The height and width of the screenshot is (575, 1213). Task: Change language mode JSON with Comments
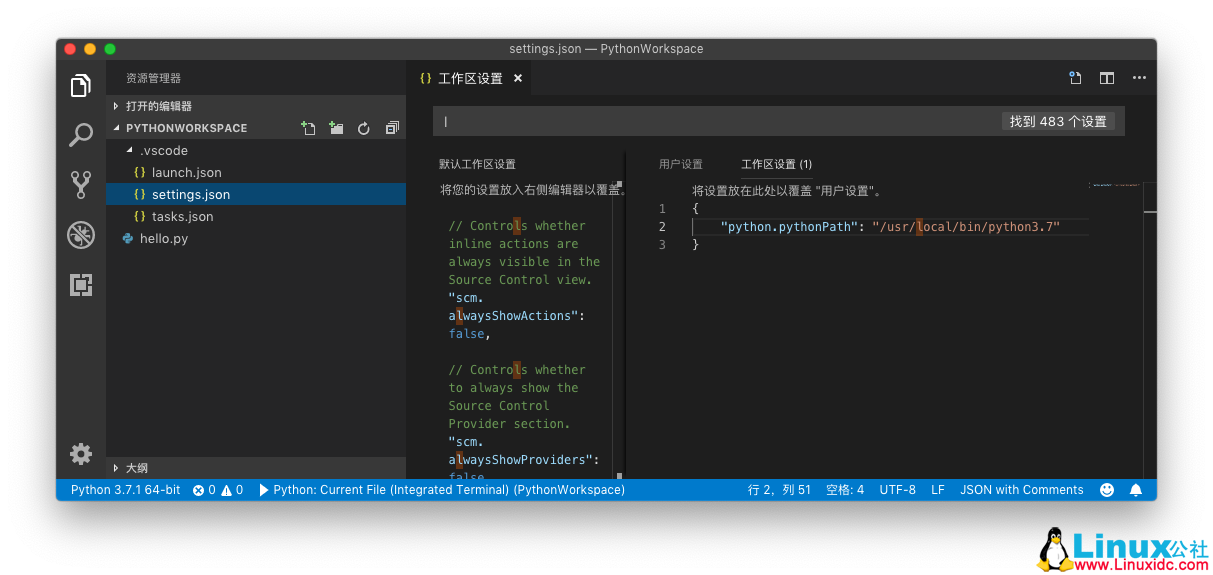tap(1021, 490)
